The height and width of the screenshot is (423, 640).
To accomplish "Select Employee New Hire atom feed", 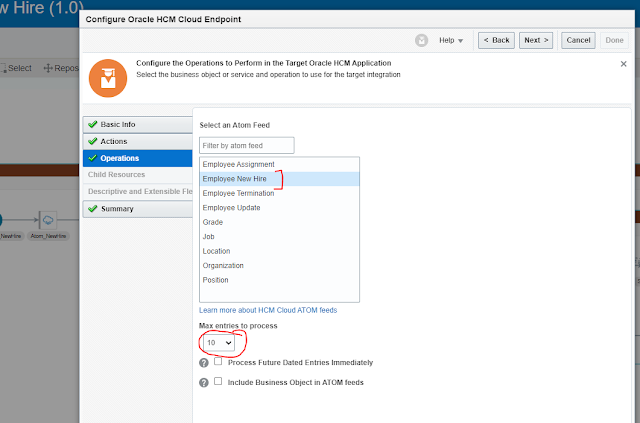I will point(279,179).
